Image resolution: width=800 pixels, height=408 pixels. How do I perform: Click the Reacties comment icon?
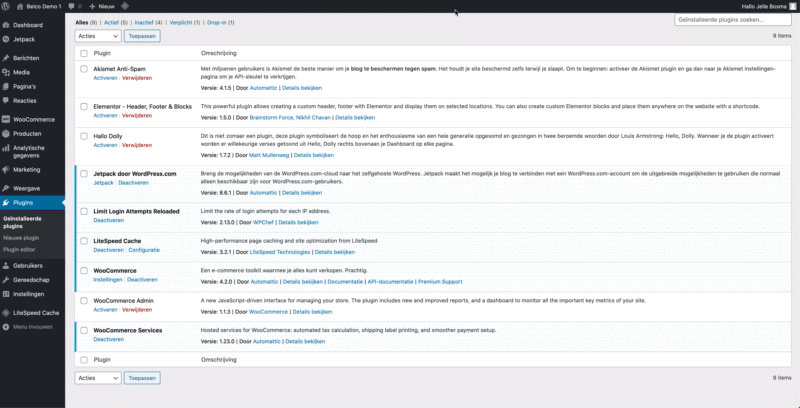coord(6,100)
